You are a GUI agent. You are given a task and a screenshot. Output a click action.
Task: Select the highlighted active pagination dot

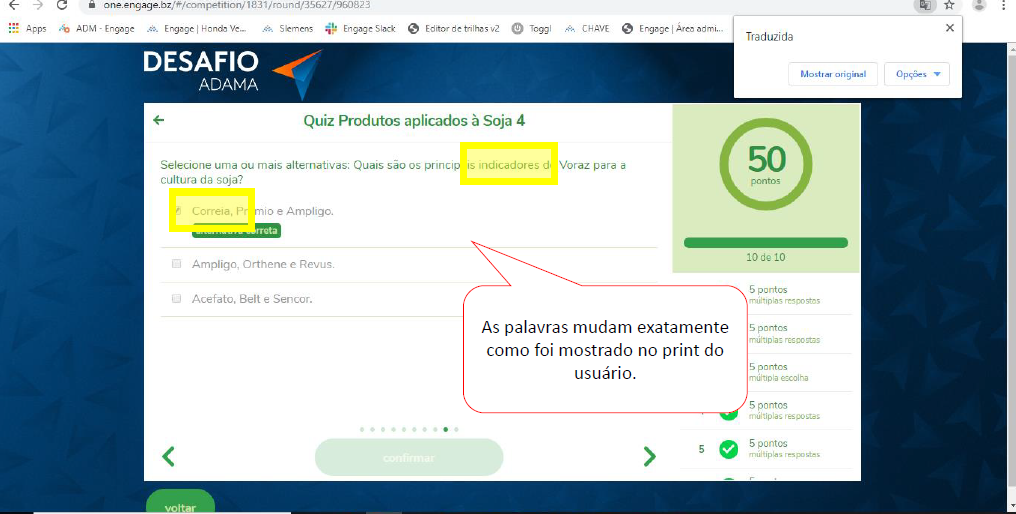coord(445,429)
